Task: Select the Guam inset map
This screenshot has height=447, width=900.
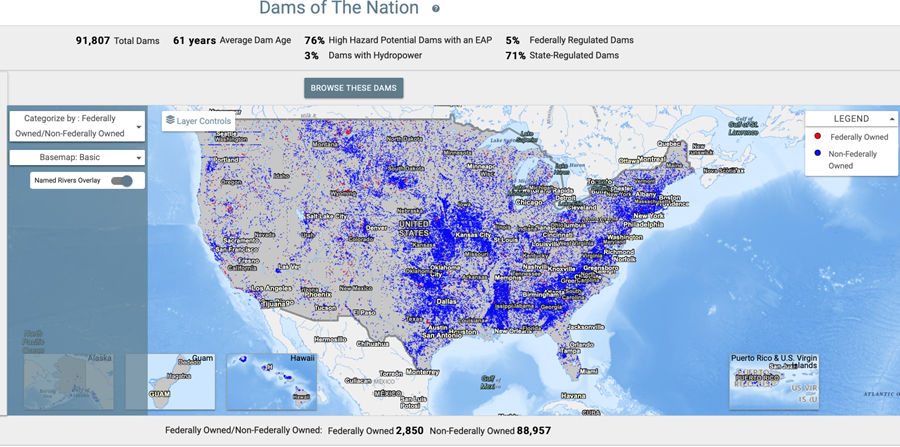Action: (170, 381)
